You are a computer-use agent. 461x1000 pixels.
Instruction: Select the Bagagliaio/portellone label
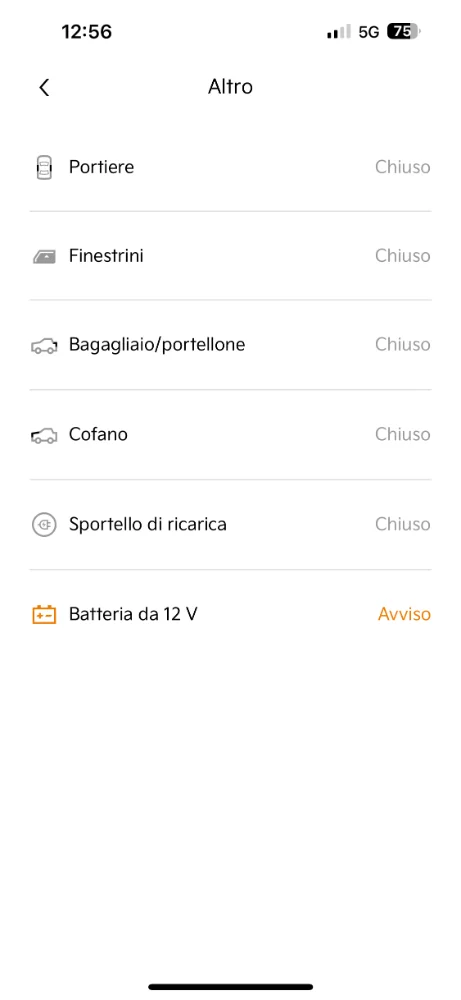pos(157,345)
